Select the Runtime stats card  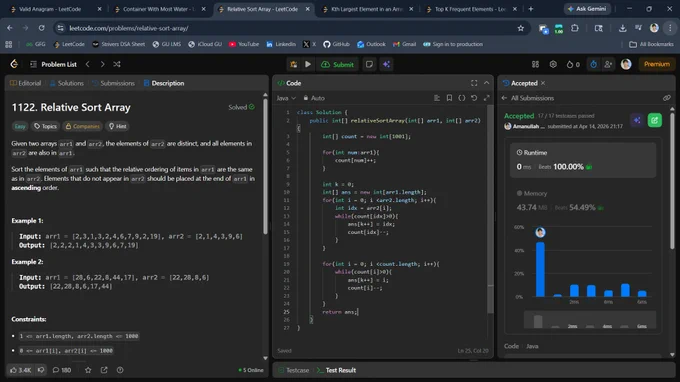[583, 160]
